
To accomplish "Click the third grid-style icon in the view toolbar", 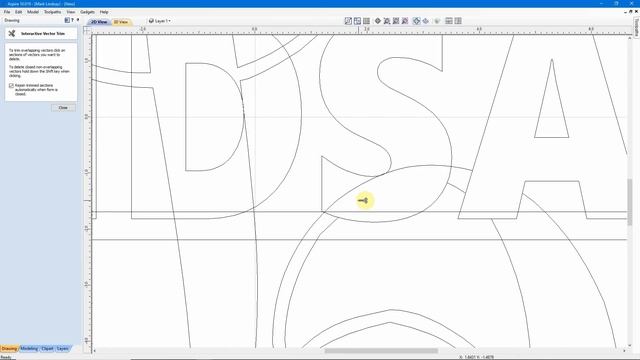I will 367,21.
